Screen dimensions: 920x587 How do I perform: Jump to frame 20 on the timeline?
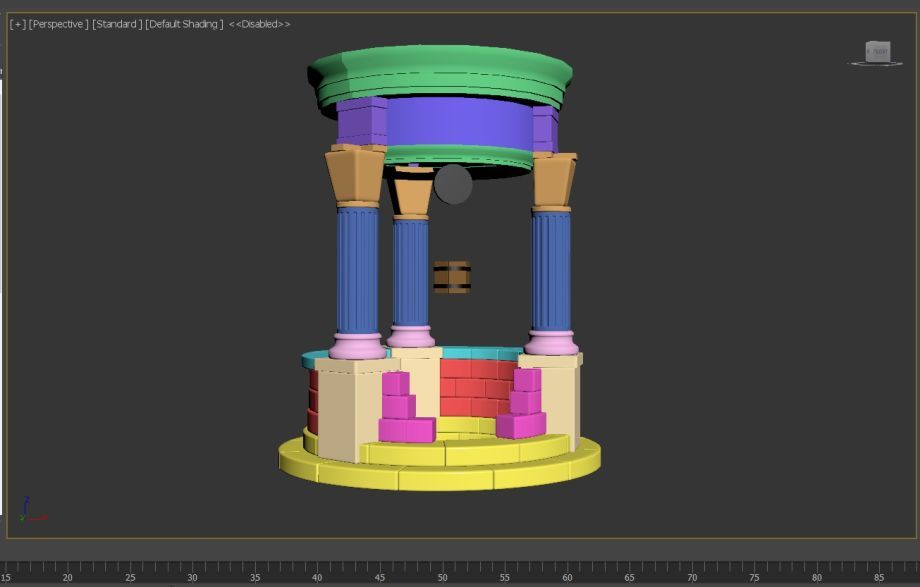[x=67, y=578]
